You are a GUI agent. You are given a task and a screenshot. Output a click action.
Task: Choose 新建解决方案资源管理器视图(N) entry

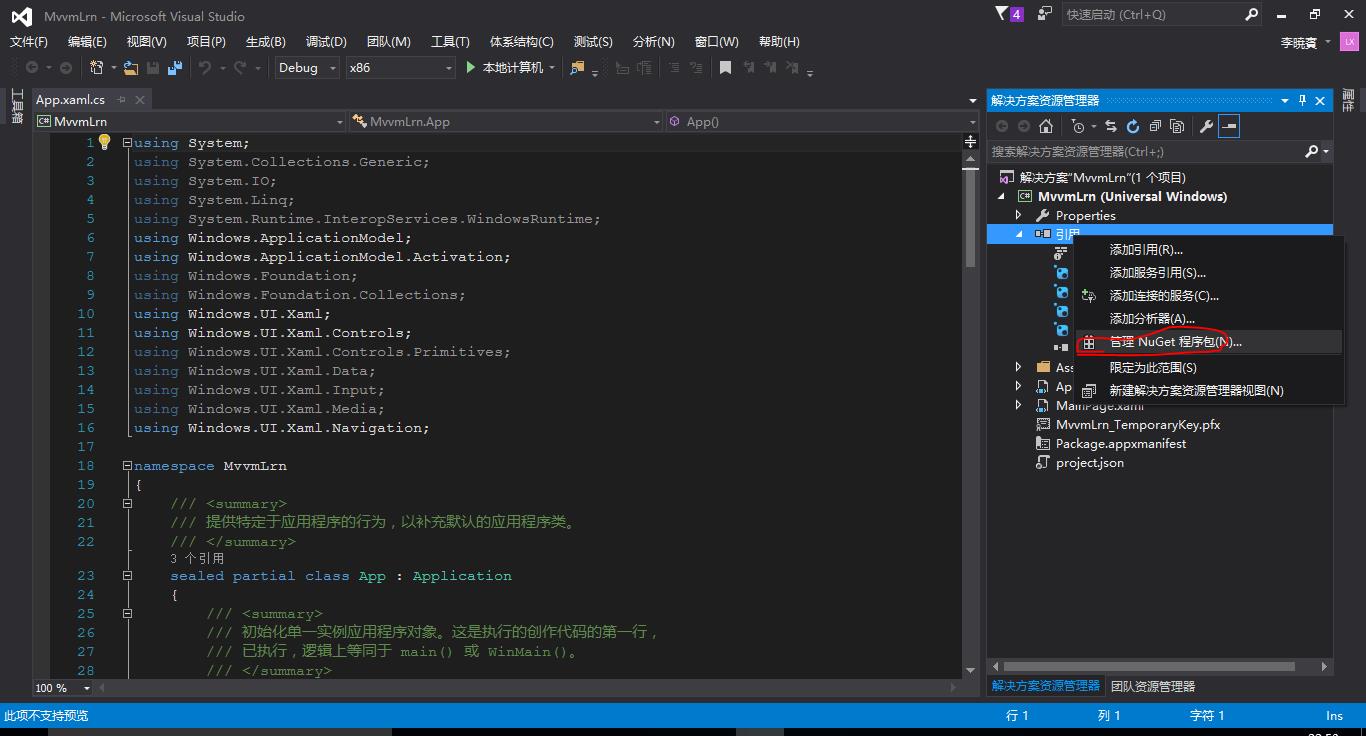point(1208,390)
